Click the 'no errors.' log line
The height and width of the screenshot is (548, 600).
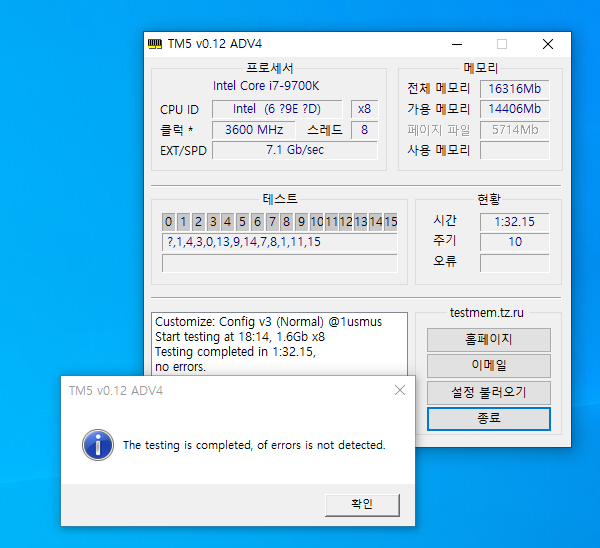(180, 367)
